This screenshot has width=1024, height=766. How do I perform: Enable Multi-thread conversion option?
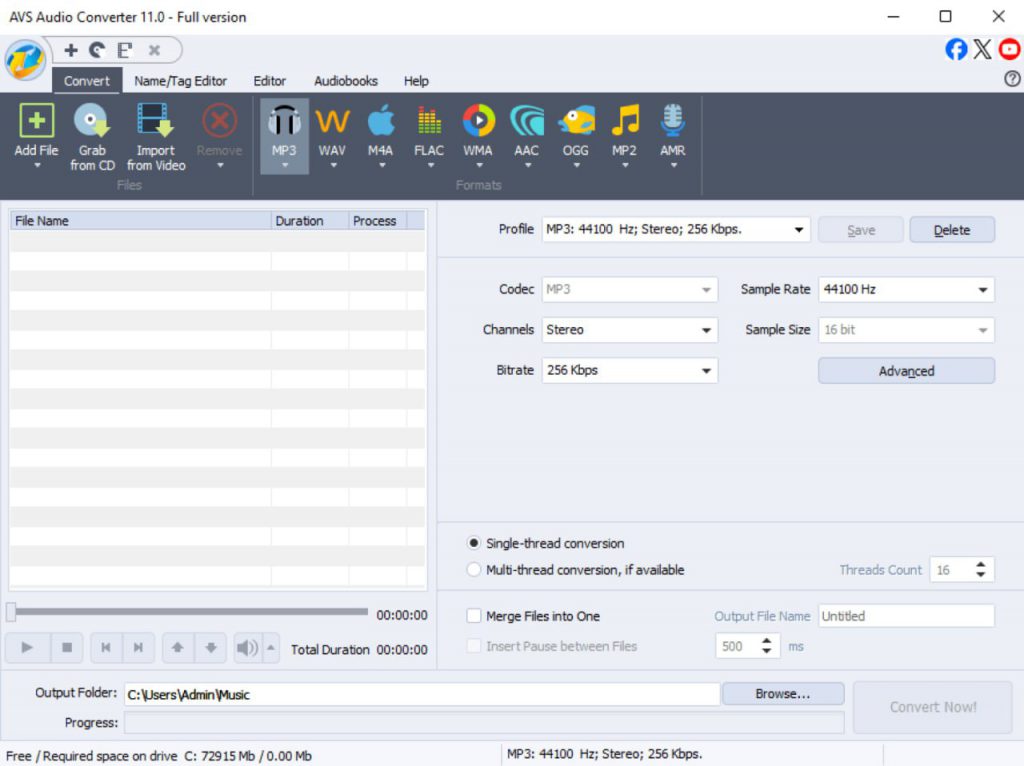pos(474,570)
